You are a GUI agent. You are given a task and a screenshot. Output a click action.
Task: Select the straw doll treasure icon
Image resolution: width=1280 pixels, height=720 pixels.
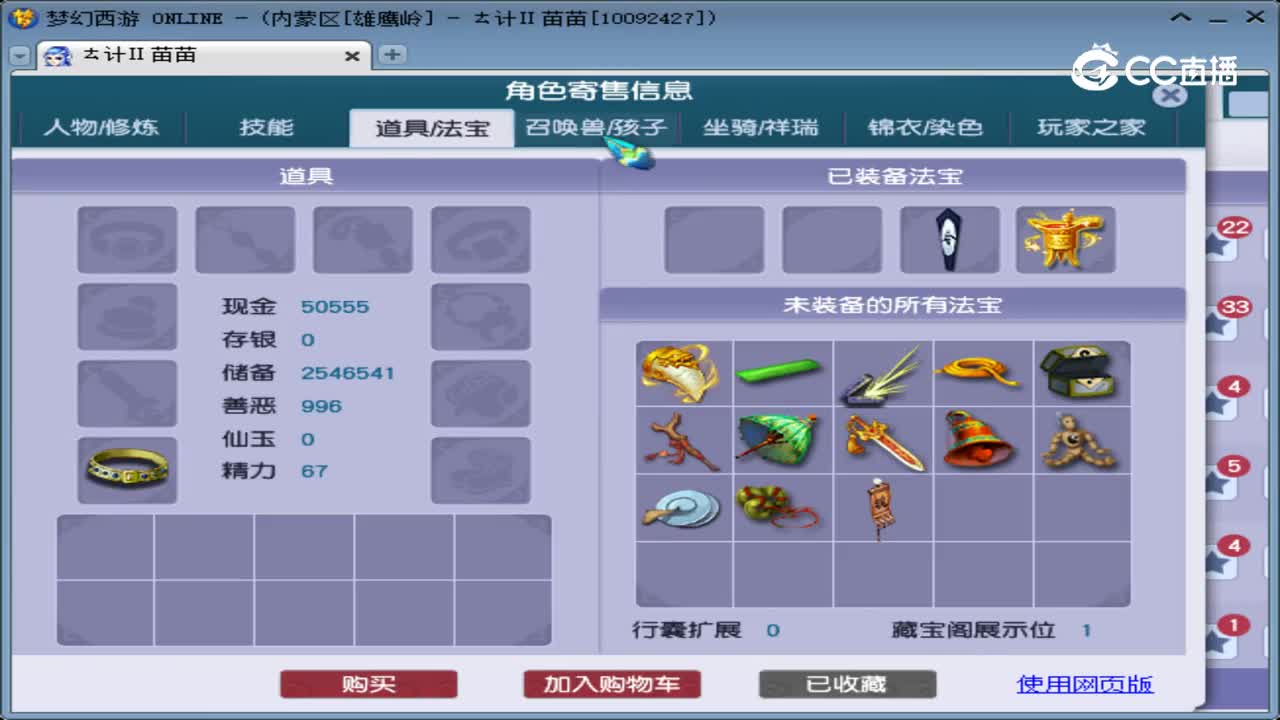click(x=1082, y=440)
